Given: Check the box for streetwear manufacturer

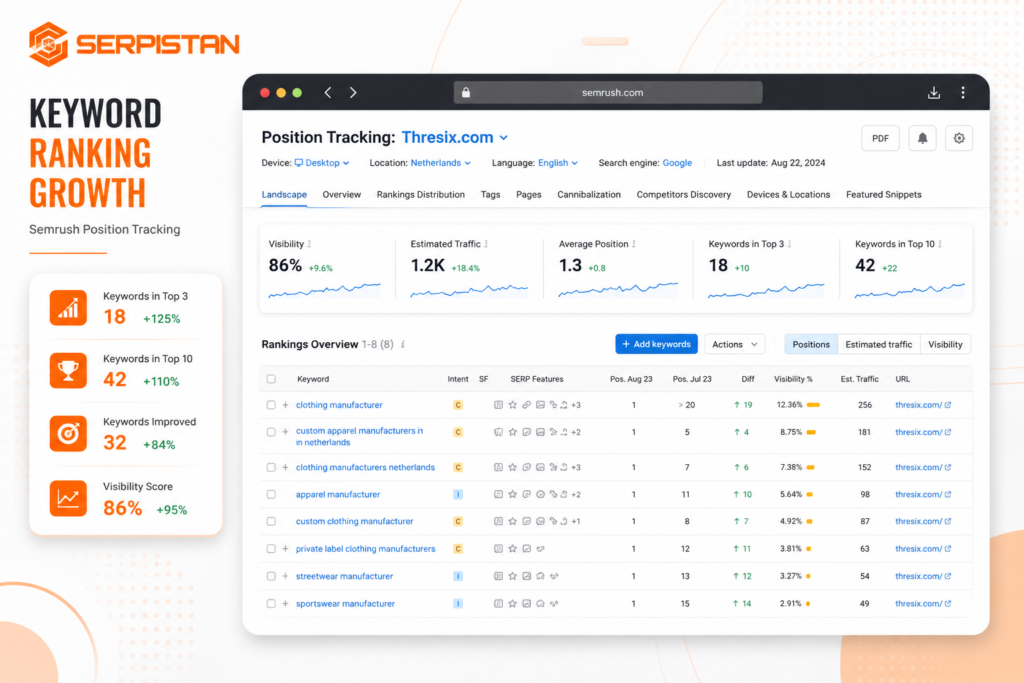Looking at the screenshot, I should pyautogui.click(x=271, y=576).
